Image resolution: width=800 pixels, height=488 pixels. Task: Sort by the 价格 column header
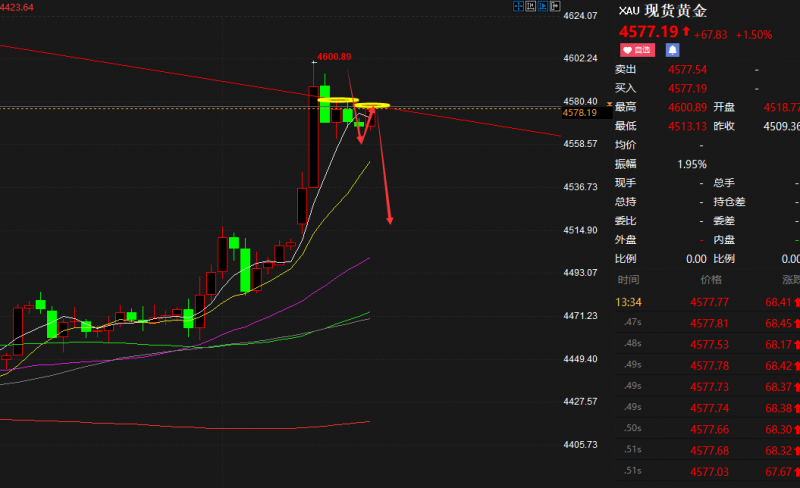coord(710,280)
